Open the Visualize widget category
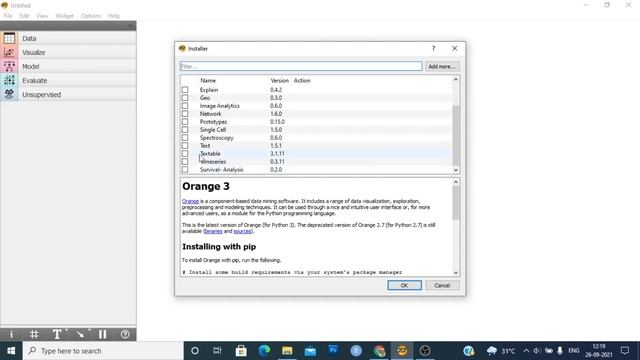This screenshot has width=640, height=360. click(x=68, y=52)
